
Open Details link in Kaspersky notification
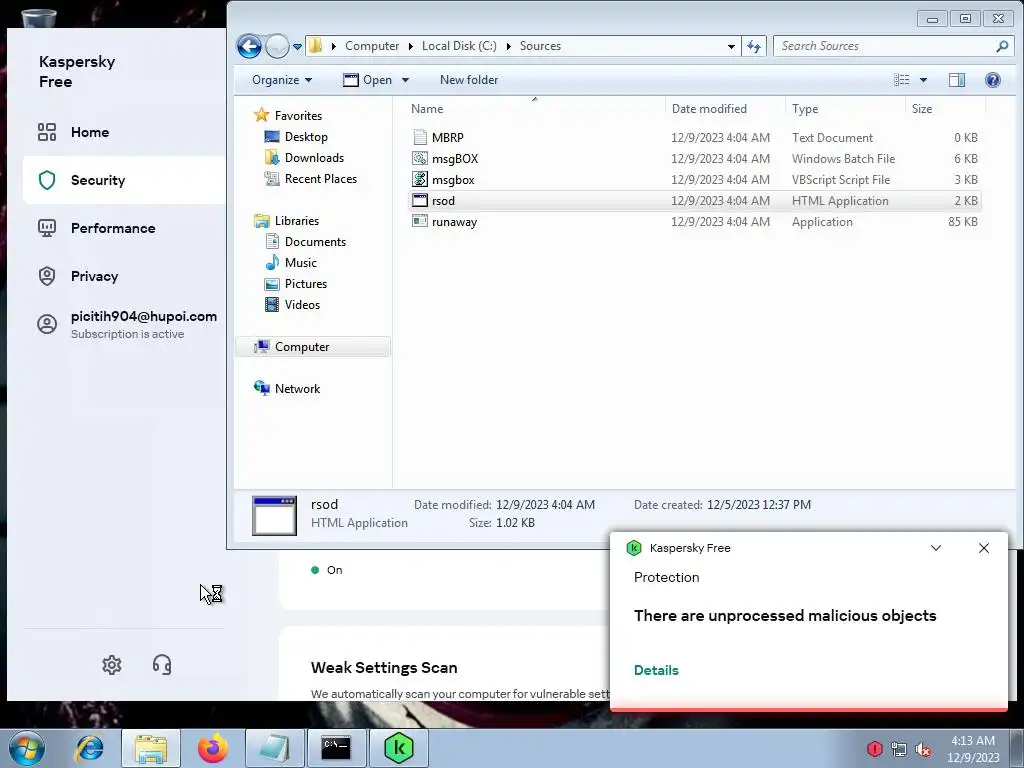pos(656,670)
